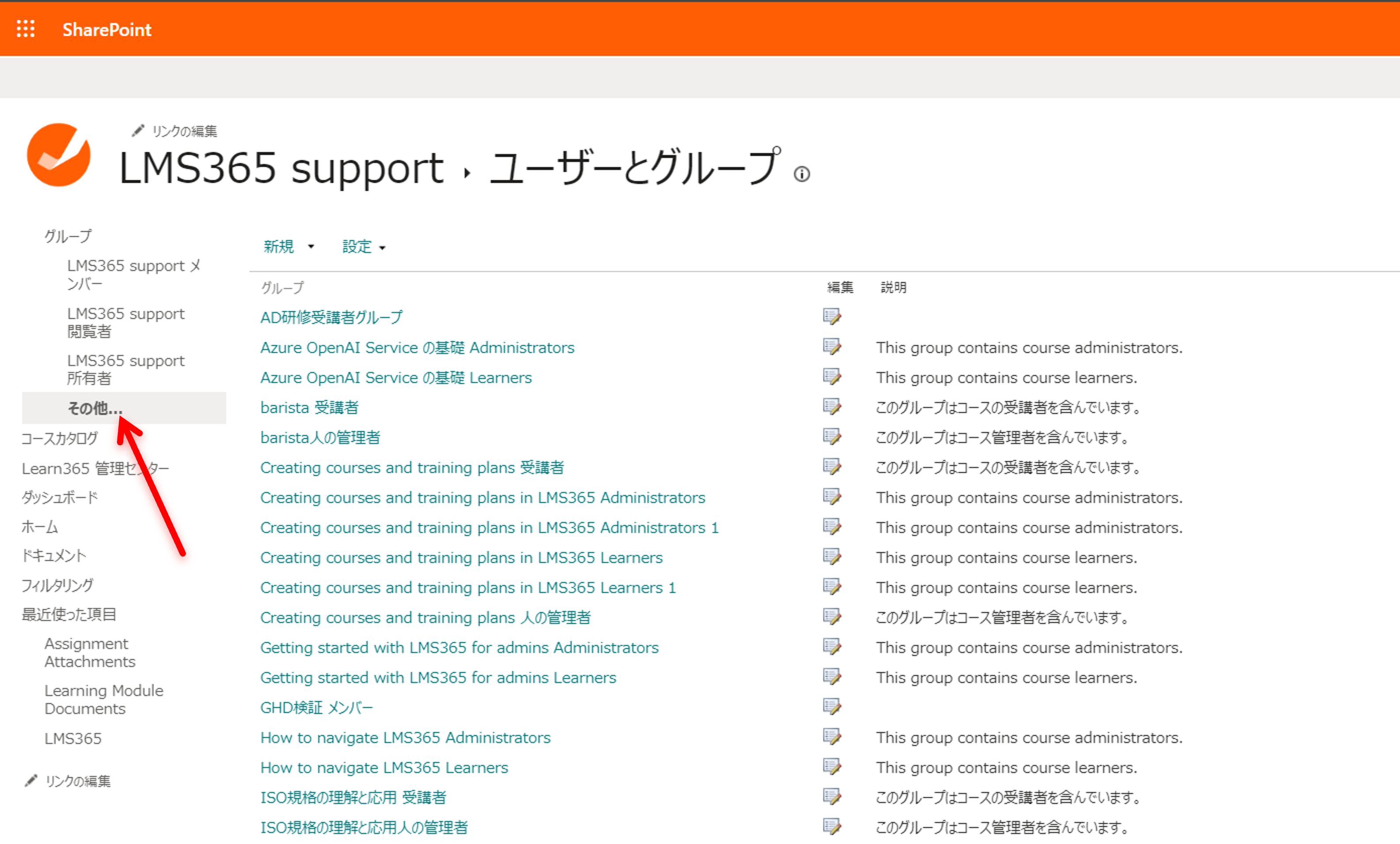Image resolution: width=1400 pixels, height=844 pixels.
Task: Open Azure OpenAI Service の基礎 Administrators group
Action: click(x=418, y=347)
